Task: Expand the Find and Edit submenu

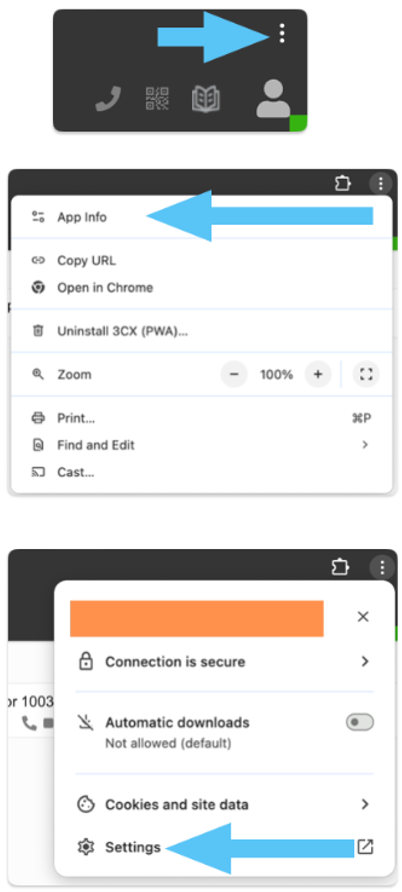Action: click(201, 445)
